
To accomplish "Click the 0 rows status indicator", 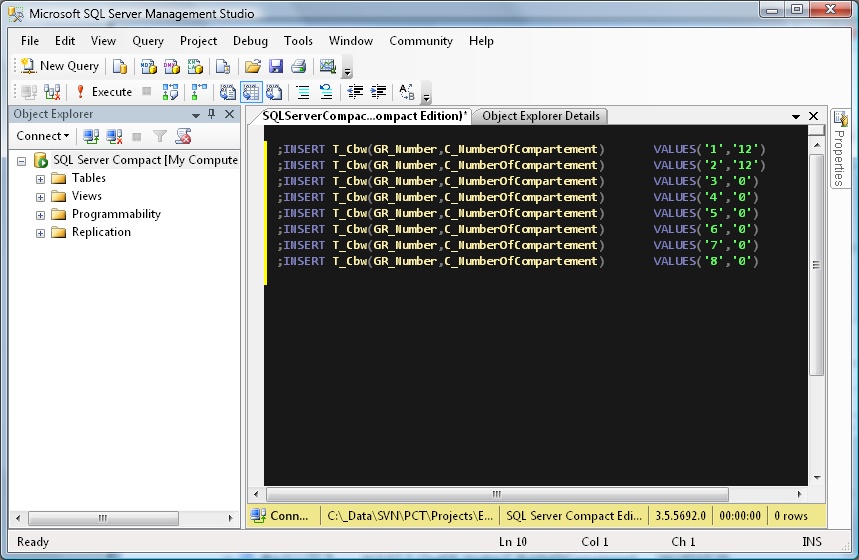I will click(791, 516).
